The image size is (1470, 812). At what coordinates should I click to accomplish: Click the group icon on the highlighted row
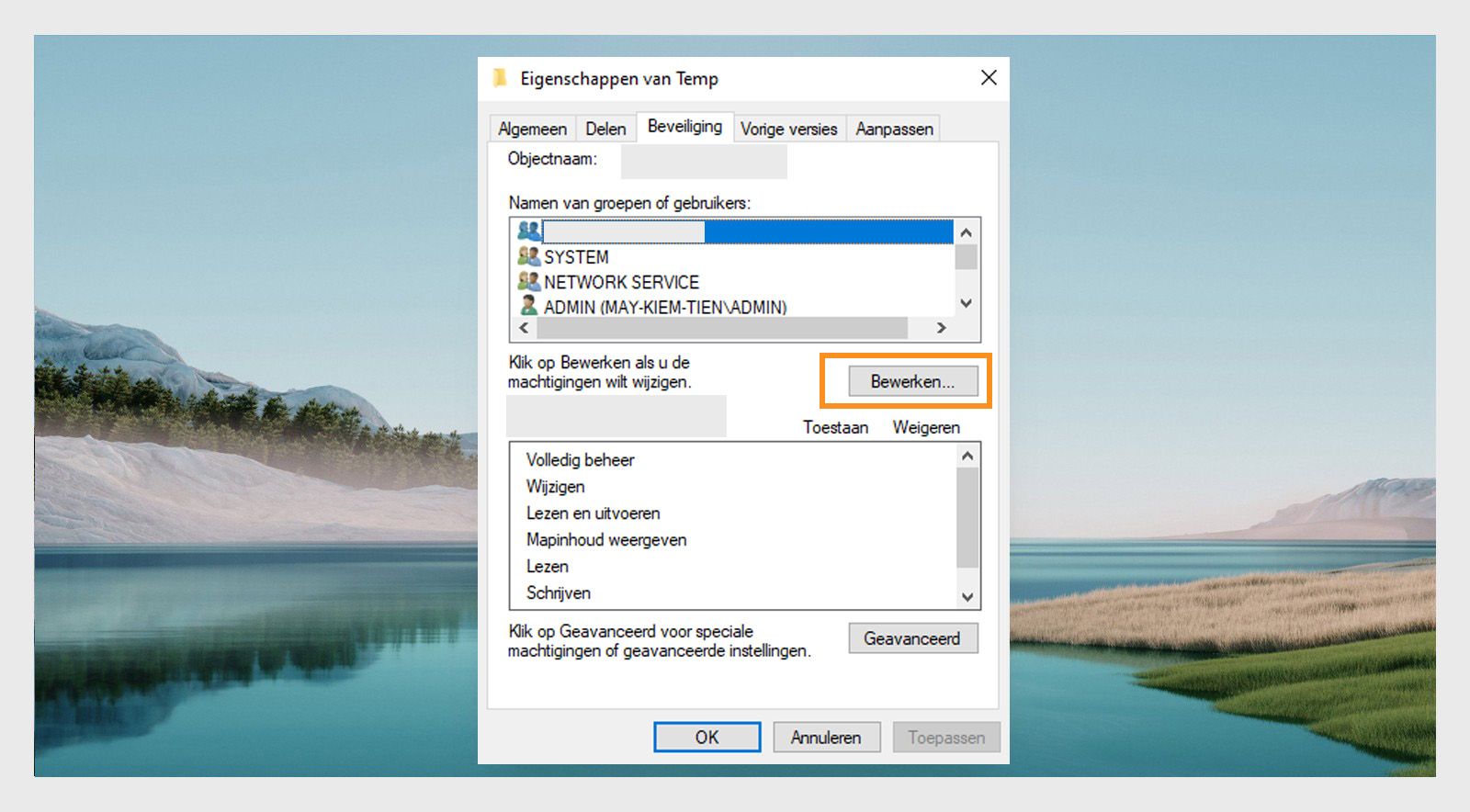point(528,231)
